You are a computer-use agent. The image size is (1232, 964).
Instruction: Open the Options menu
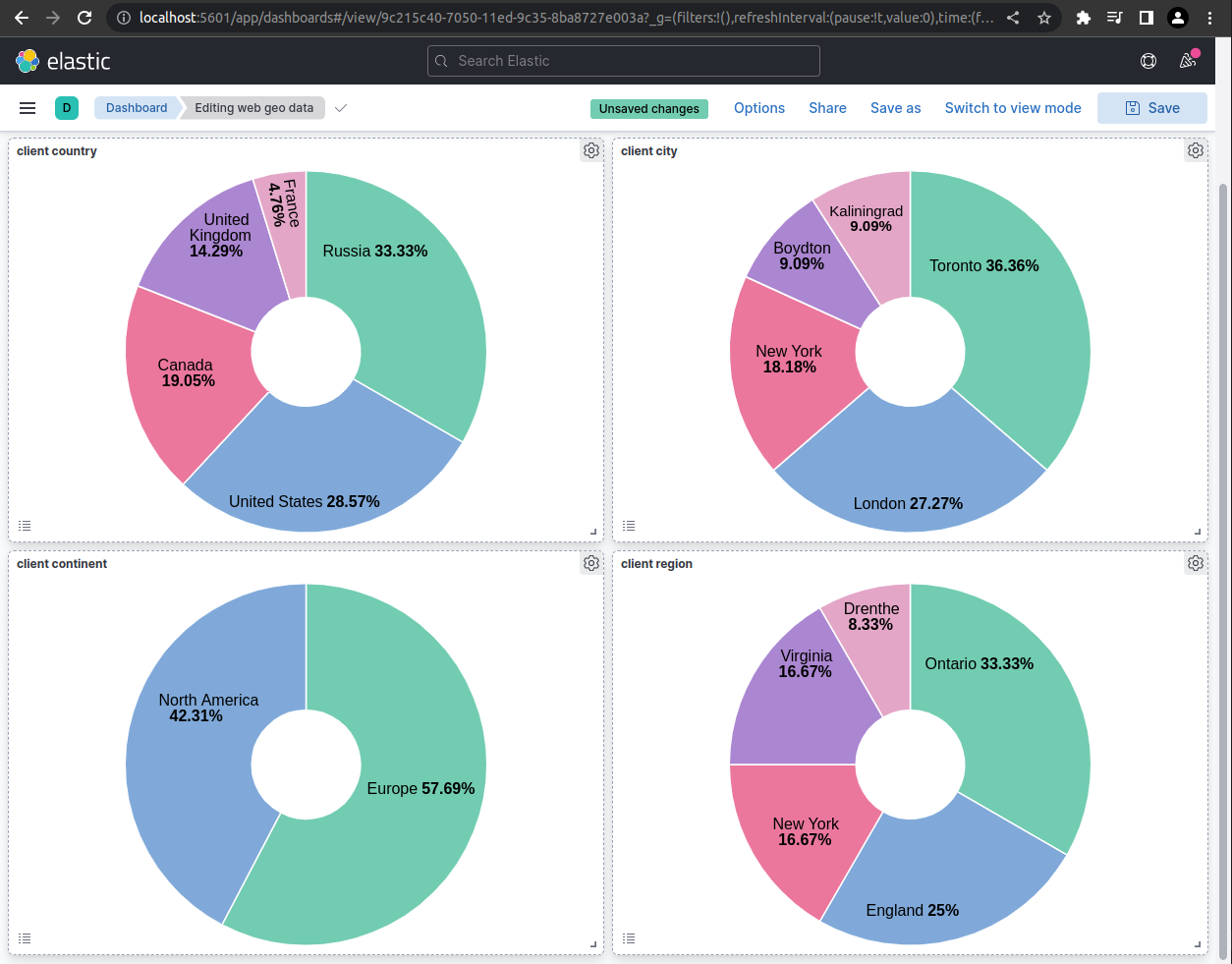pyautogui.click(x=758, y=108)
